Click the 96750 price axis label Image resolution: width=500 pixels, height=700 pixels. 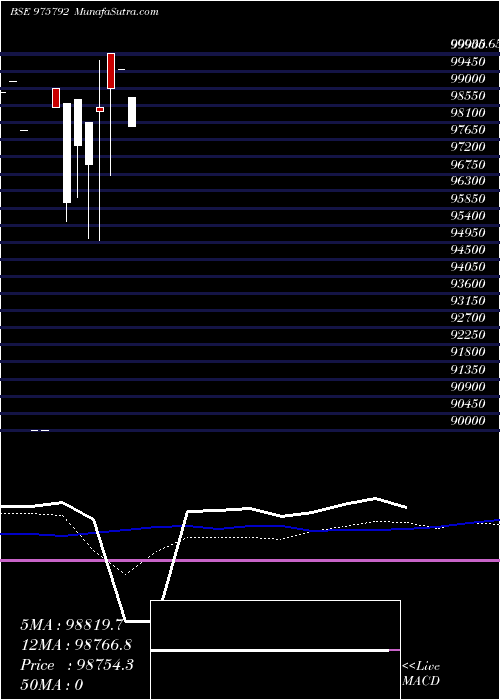(468, 164)
